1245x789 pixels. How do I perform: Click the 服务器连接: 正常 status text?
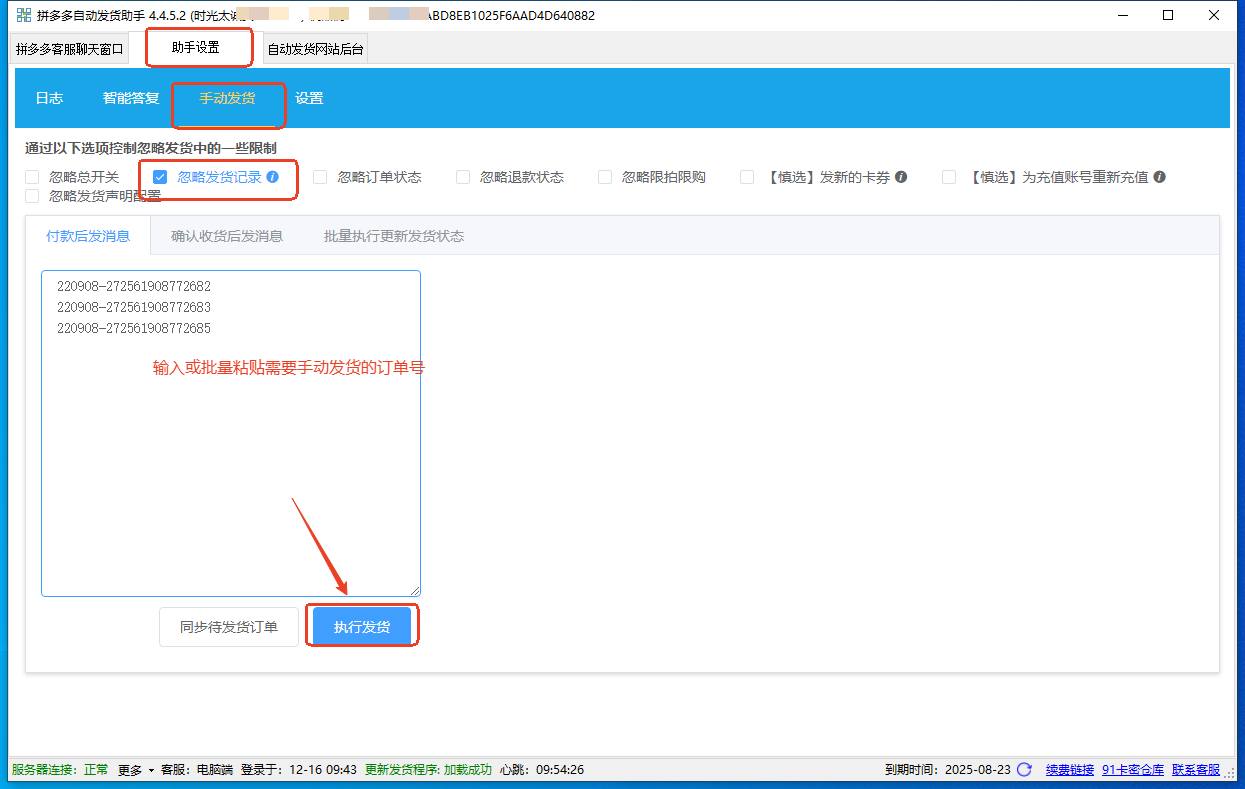tap(60, 769)
